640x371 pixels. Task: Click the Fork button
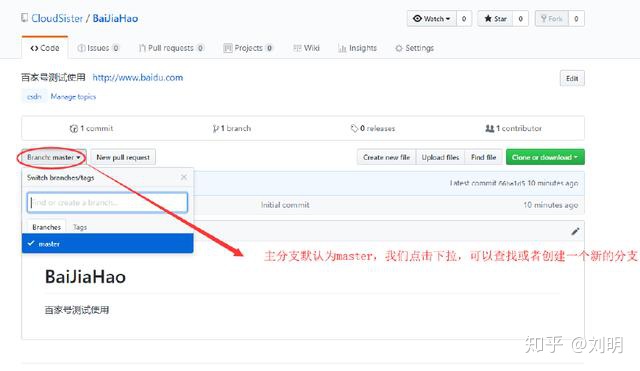(551, 18)
